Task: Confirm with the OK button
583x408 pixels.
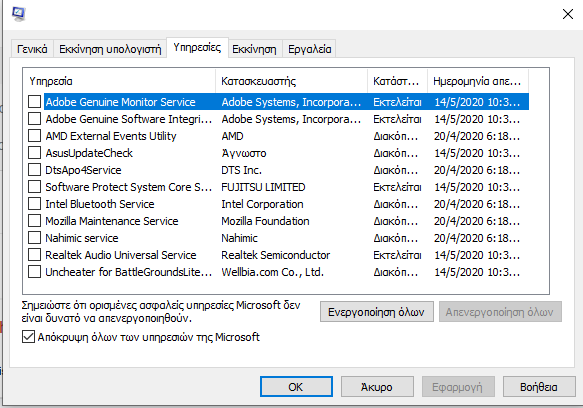Action: [x=296, y=387]
